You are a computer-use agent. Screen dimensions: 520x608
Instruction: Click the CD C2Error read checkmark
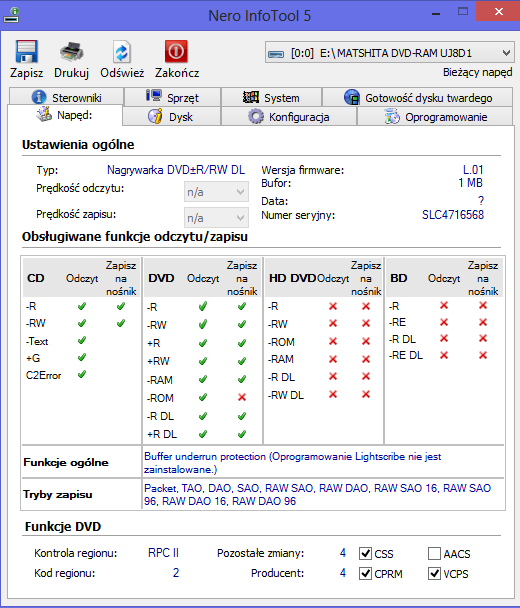pyautogui.click(x=81, y=375)
